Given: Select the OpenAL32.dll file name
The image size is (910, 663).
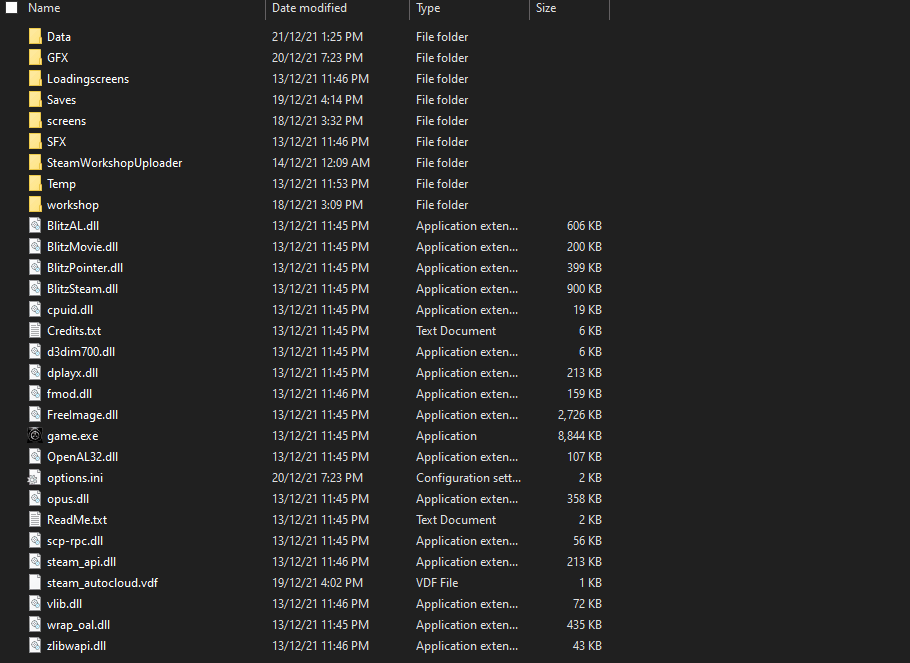Looking at the screenshot, I should 82,457.
